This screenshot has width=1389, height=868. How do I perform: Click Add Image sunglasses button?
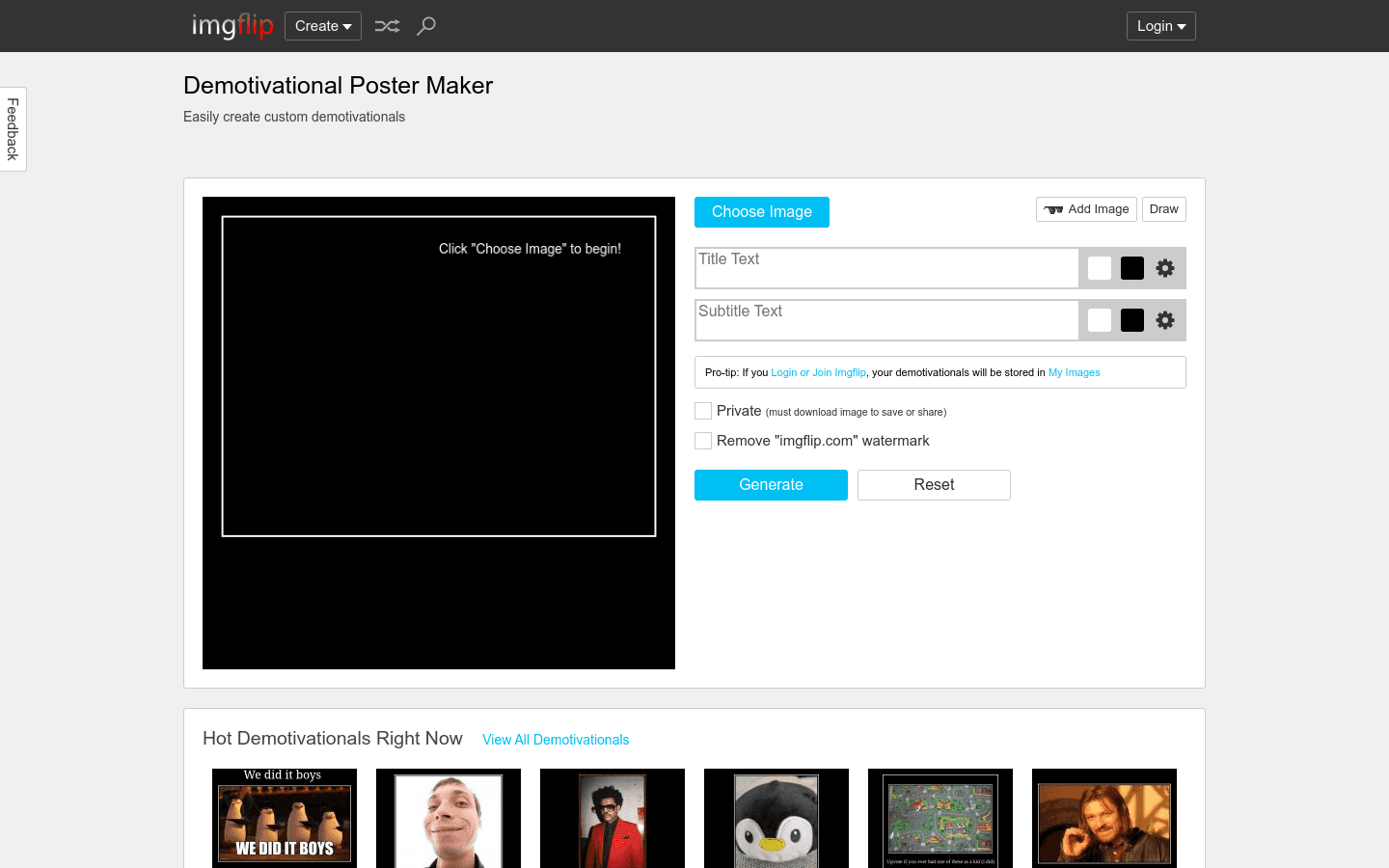[x=1086, y=209]
